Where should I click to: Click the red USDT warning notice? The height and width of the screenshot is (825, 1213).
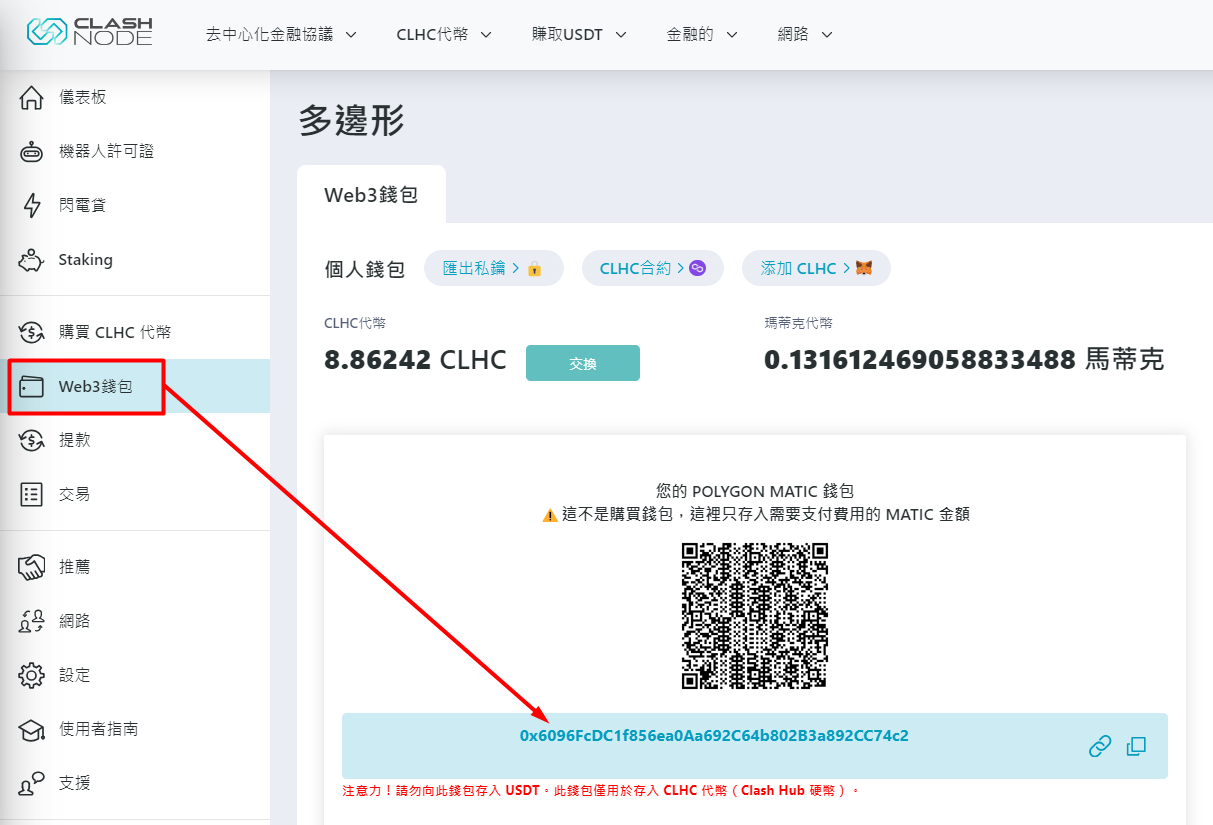(601, 791)
